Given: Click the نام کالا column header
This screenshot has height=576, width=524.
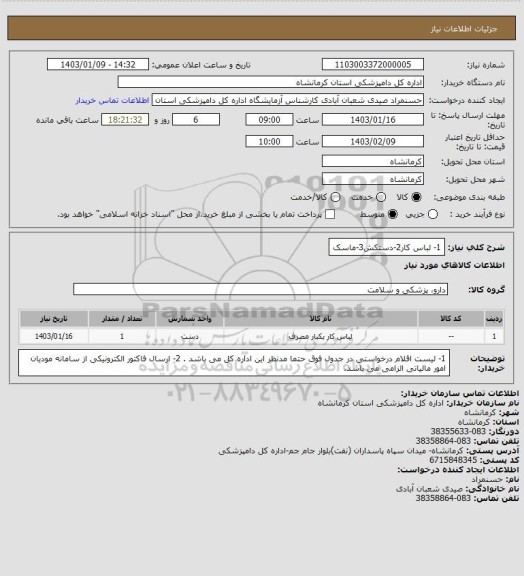Looking at the screenshot, I should pos(320,318).
